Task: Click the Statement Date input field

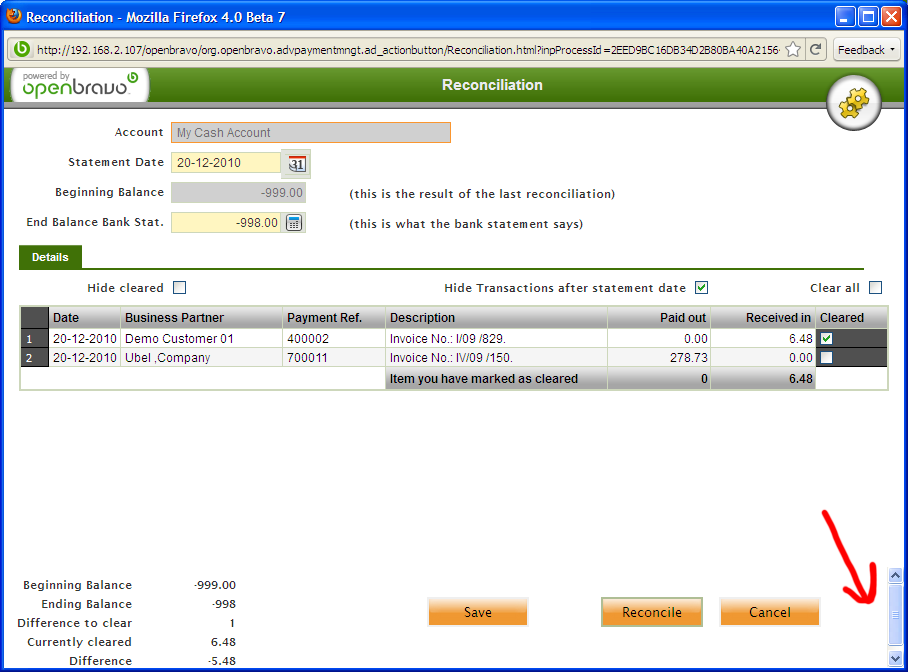Action: tap(226, 163)
